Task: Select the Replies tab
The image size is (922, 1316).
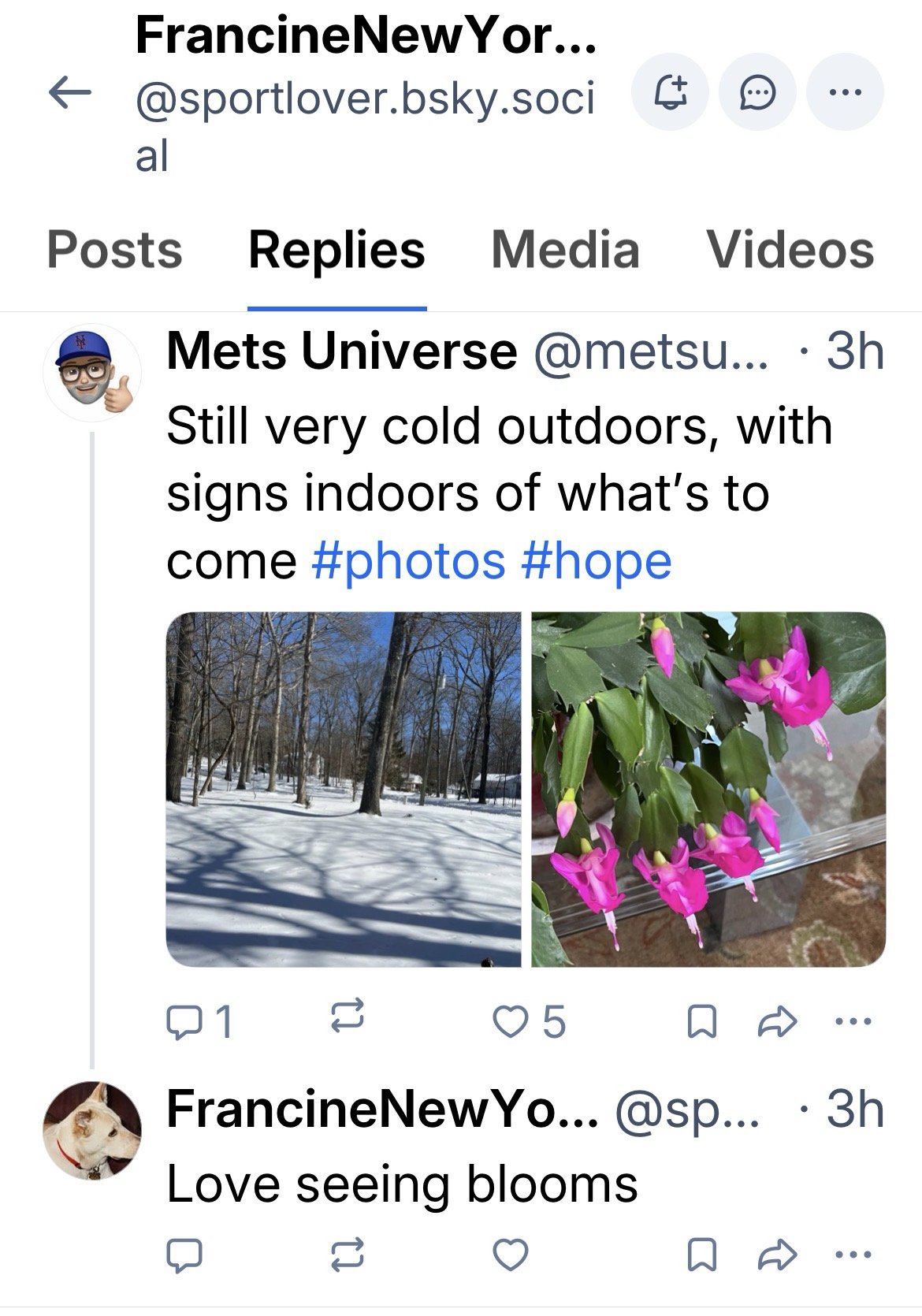Action: [336, 251]
